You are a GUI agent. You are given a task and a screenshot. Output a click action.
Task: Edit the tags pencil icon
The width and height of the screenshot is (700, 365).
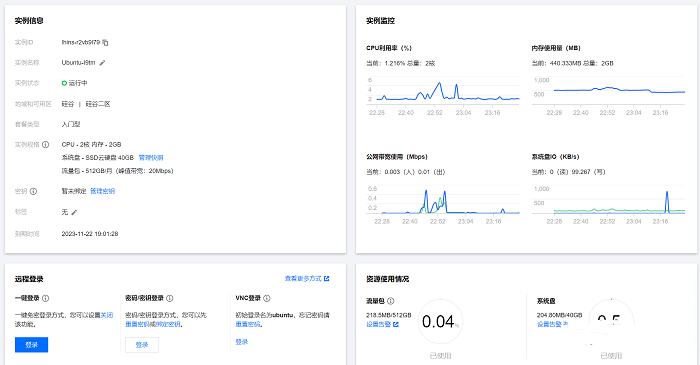74,212
